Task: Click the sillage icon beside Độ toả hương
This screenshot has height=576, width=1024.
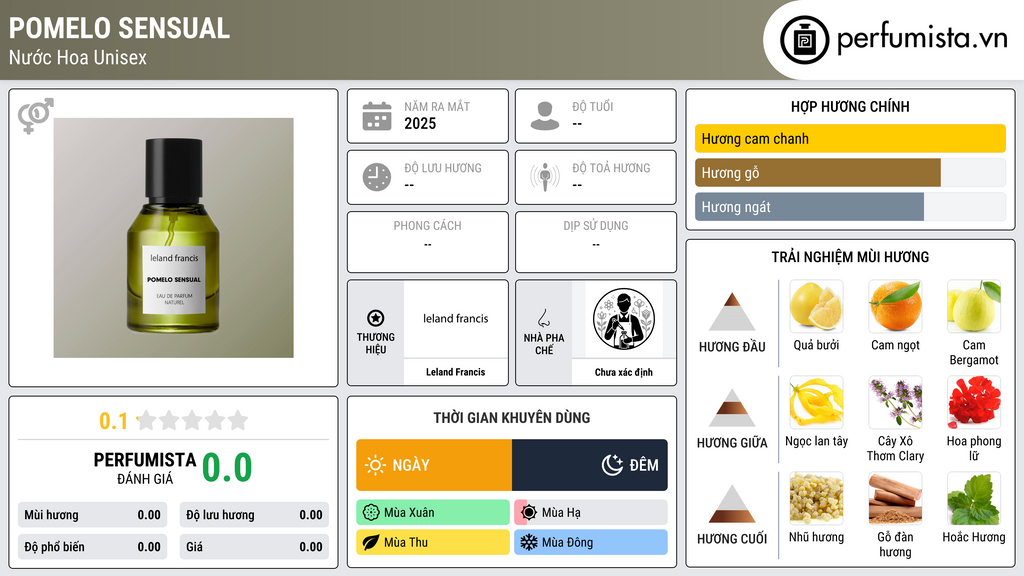Action: [x=545, y=178]
